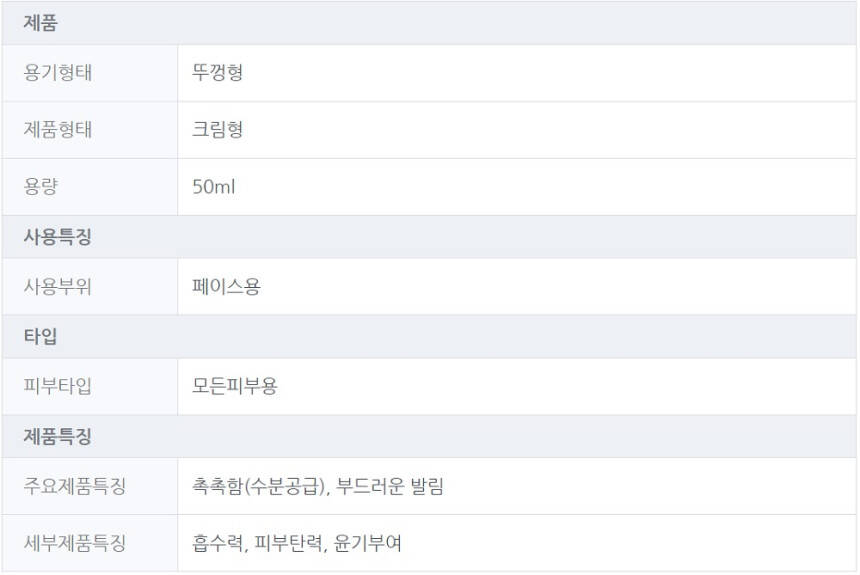This screenshot has width=860, height=575.
Task: Click the 뚜껑형 value text
Action: pos(217,73)
